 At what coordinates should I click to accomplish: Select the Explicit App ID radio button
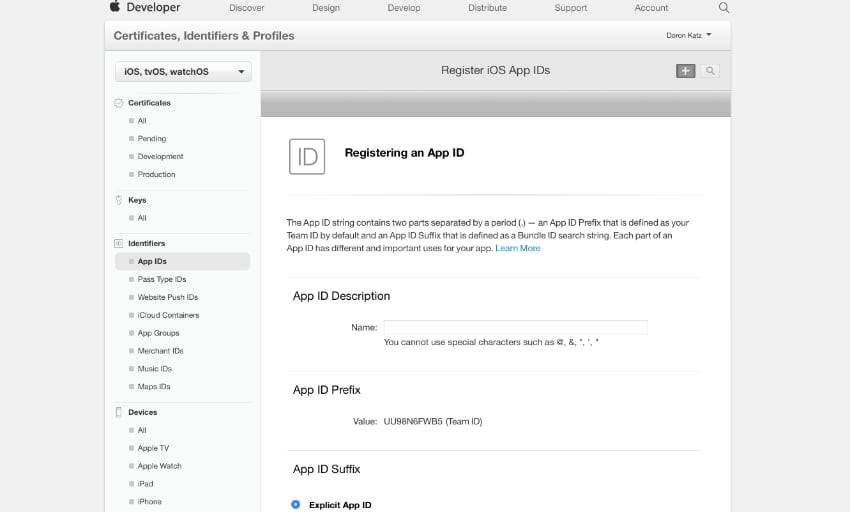point(295,504)
